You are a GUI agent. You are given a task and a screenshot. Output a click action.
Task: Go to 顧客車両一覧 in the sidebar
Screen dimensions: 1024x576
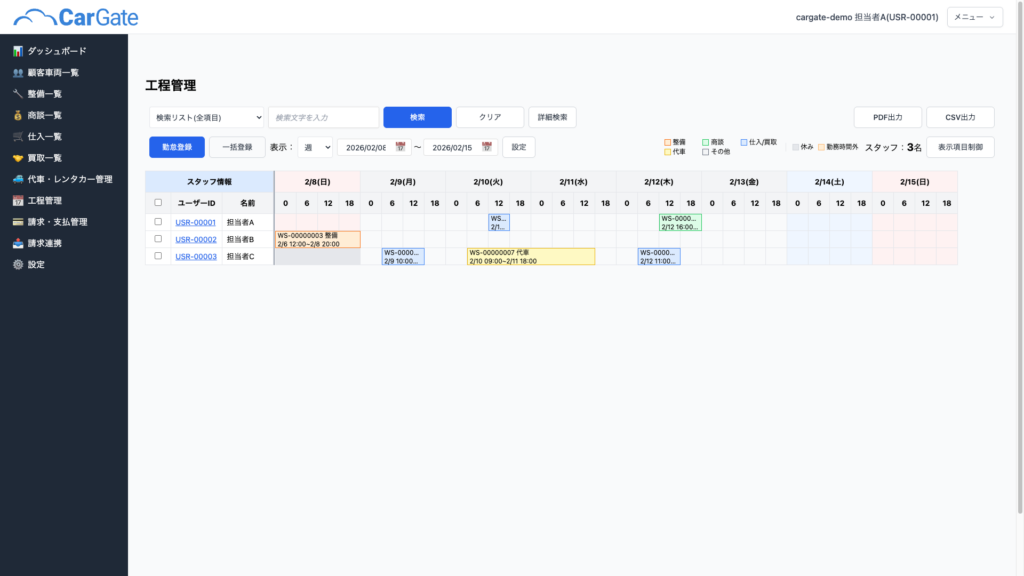[x=53, y=73]
